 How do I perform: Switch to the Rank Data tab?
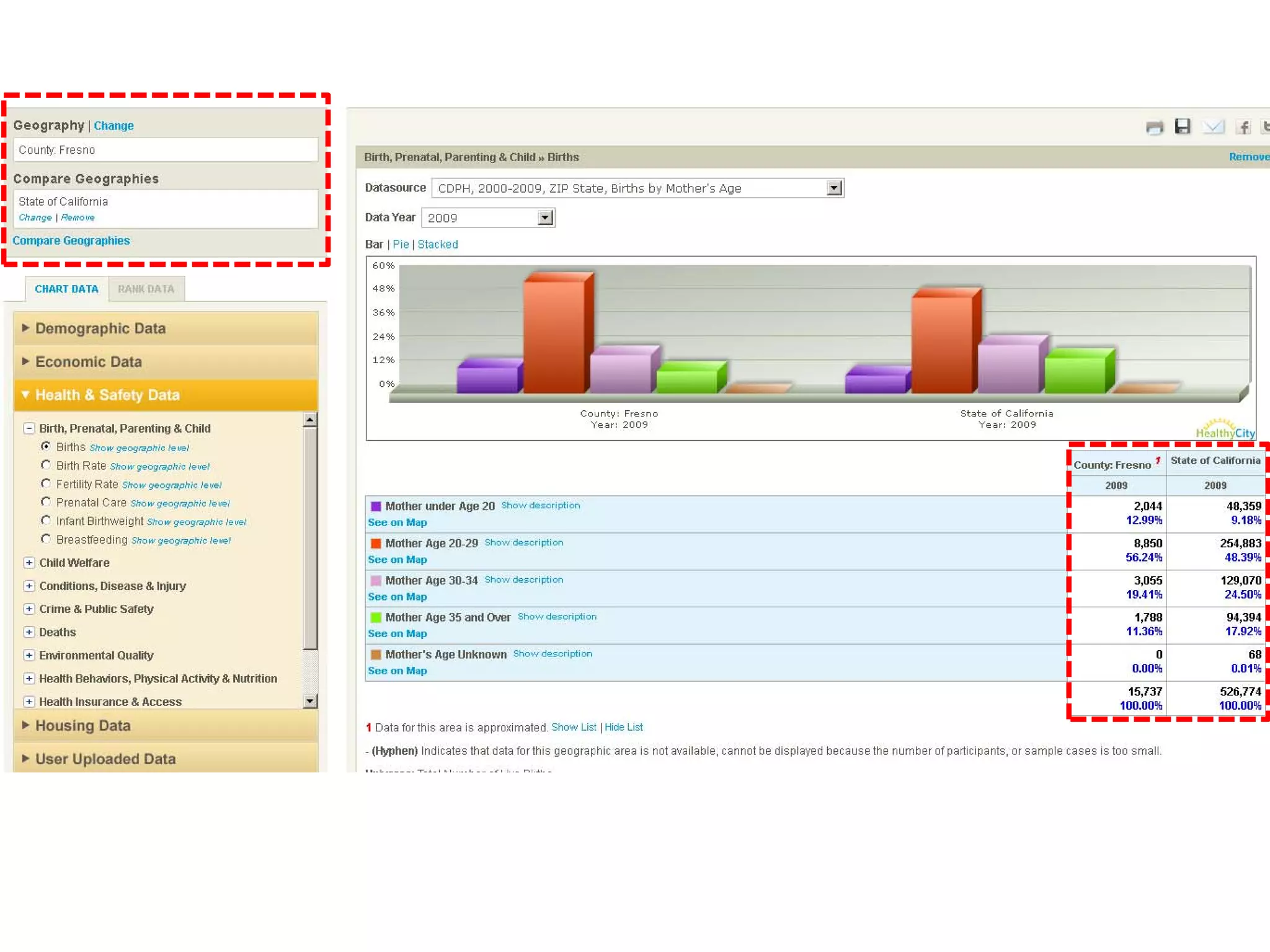tap(146, 289)
